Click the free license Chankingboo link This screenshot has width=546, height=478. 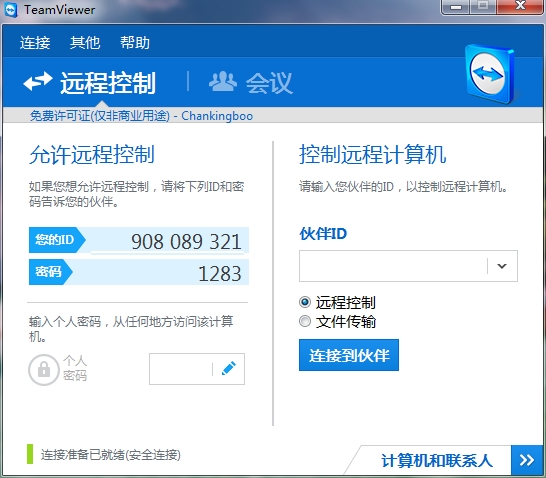click(x=141, y=116)
